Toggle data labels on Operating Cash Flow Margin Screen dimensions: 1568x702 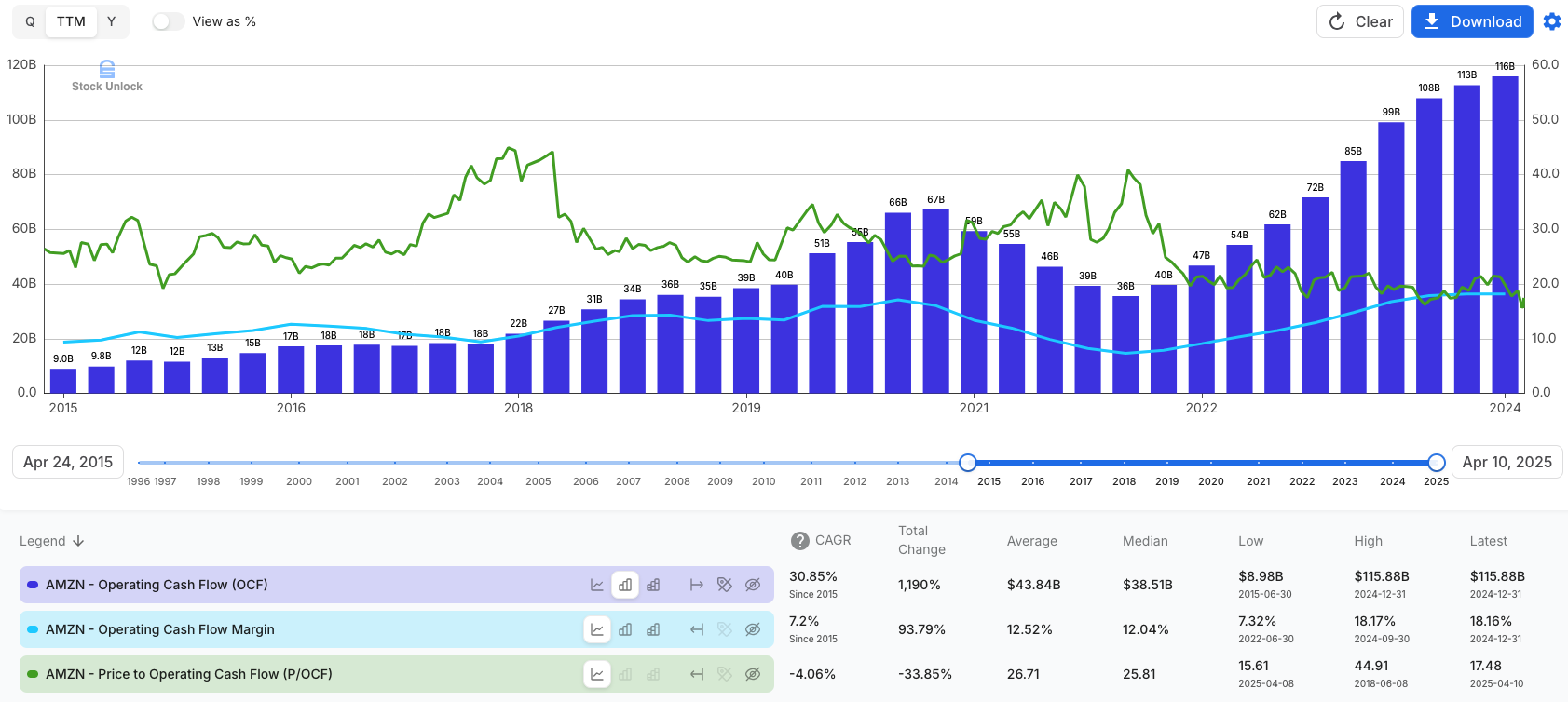(725, 629)
